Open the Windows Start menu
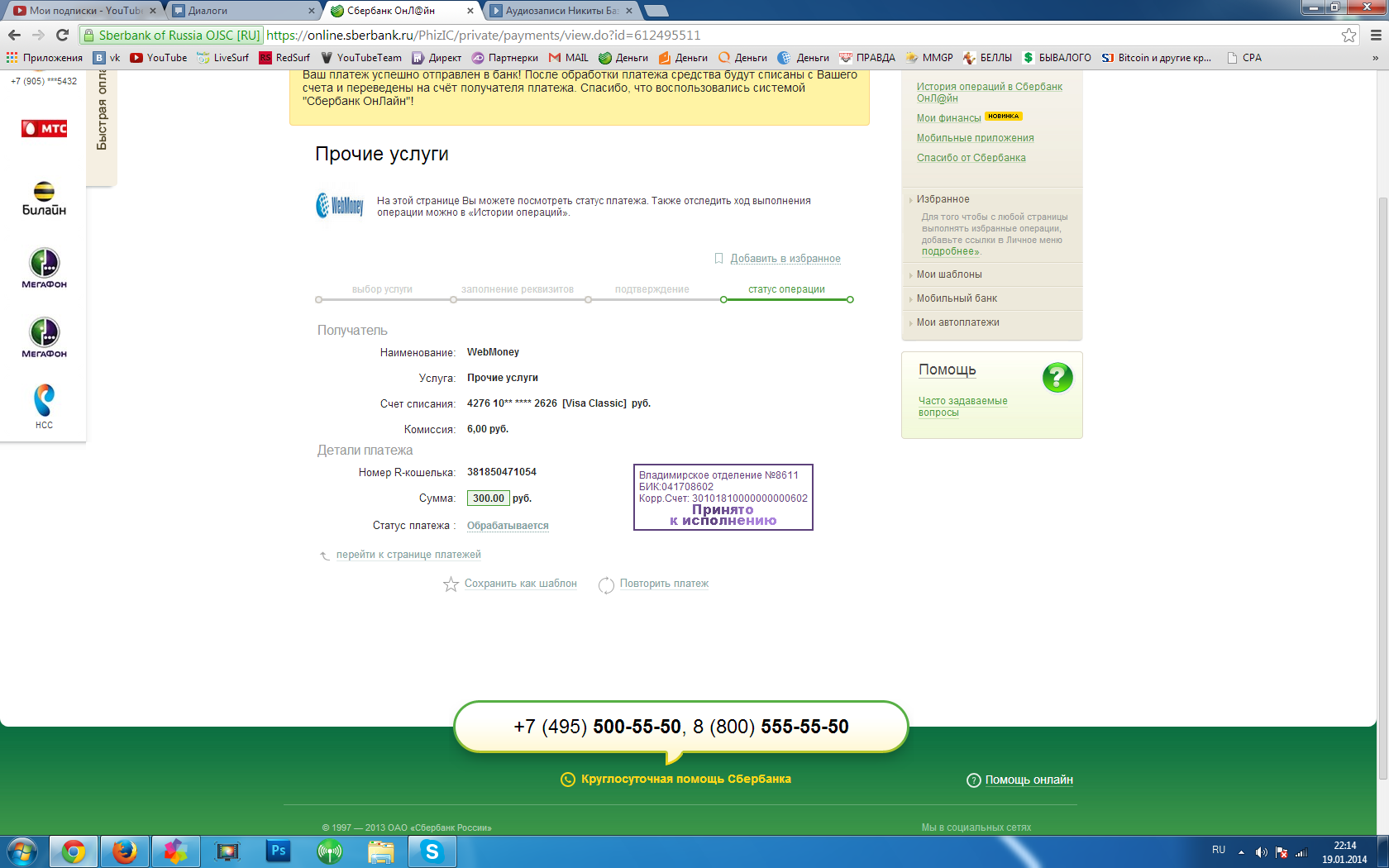This screenshot has width=1389, height=868. click(22, 851)
